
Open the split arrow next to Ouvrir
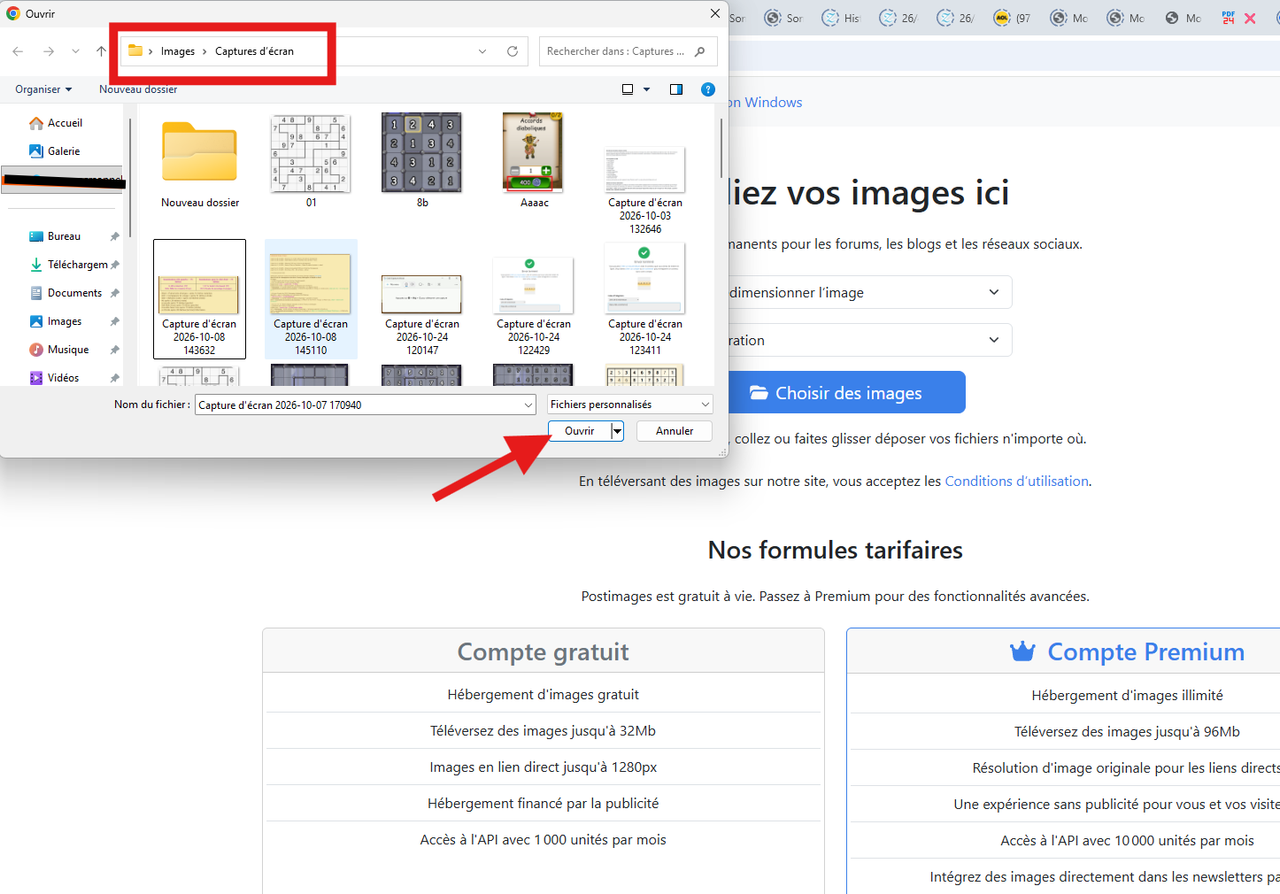click(618, 431)
